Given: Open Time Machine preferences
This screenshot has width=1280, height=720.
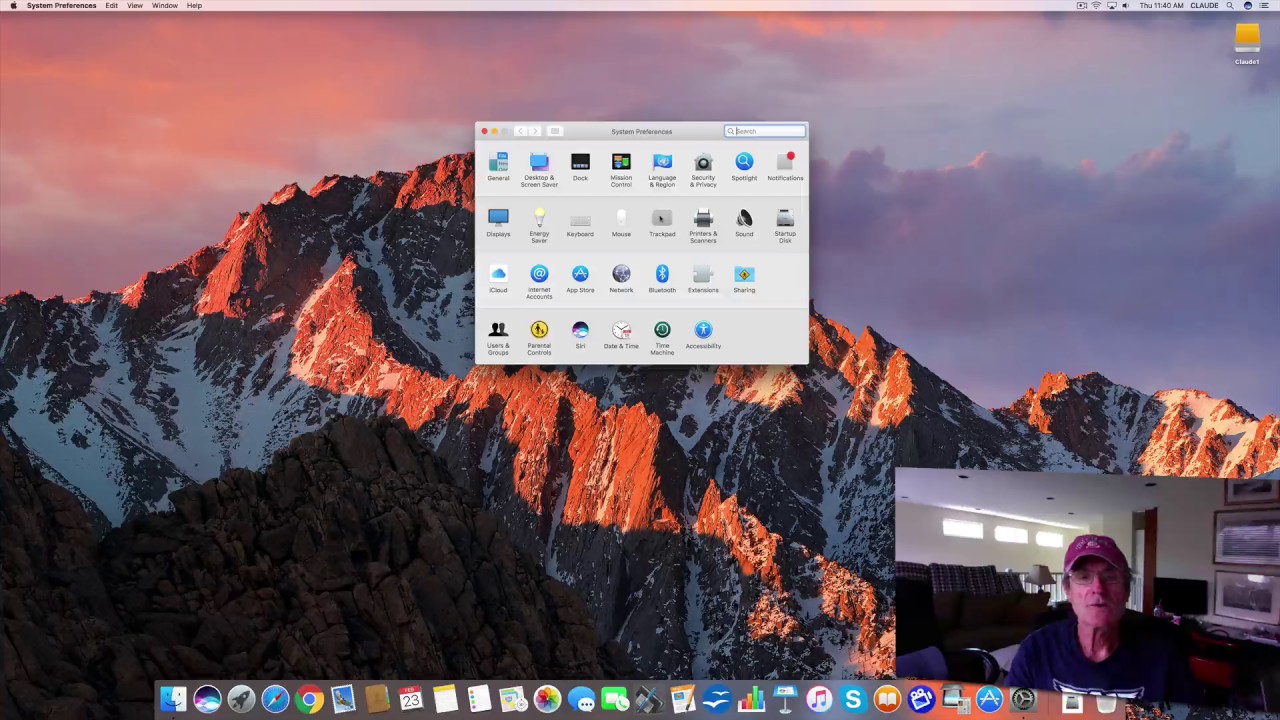Looking at the screenshot, I should pyautogui.click(x=662, y=338).
